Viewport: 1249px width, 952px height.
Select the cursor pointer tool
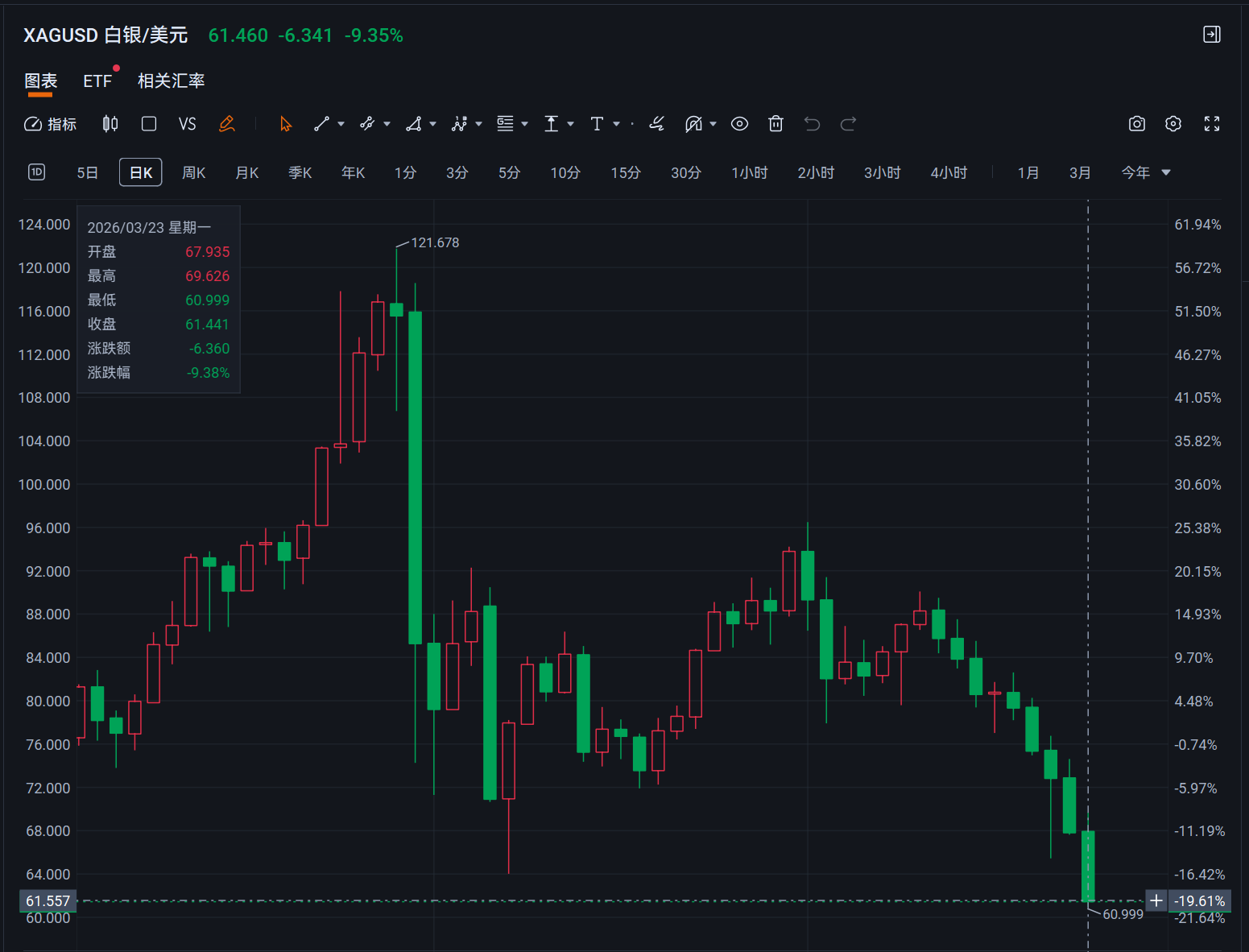click(x=286, y=124)
